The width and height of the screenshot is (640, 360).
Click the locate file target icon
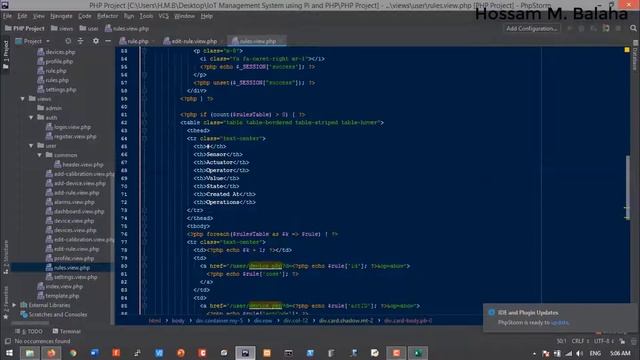tap(68, 41)
